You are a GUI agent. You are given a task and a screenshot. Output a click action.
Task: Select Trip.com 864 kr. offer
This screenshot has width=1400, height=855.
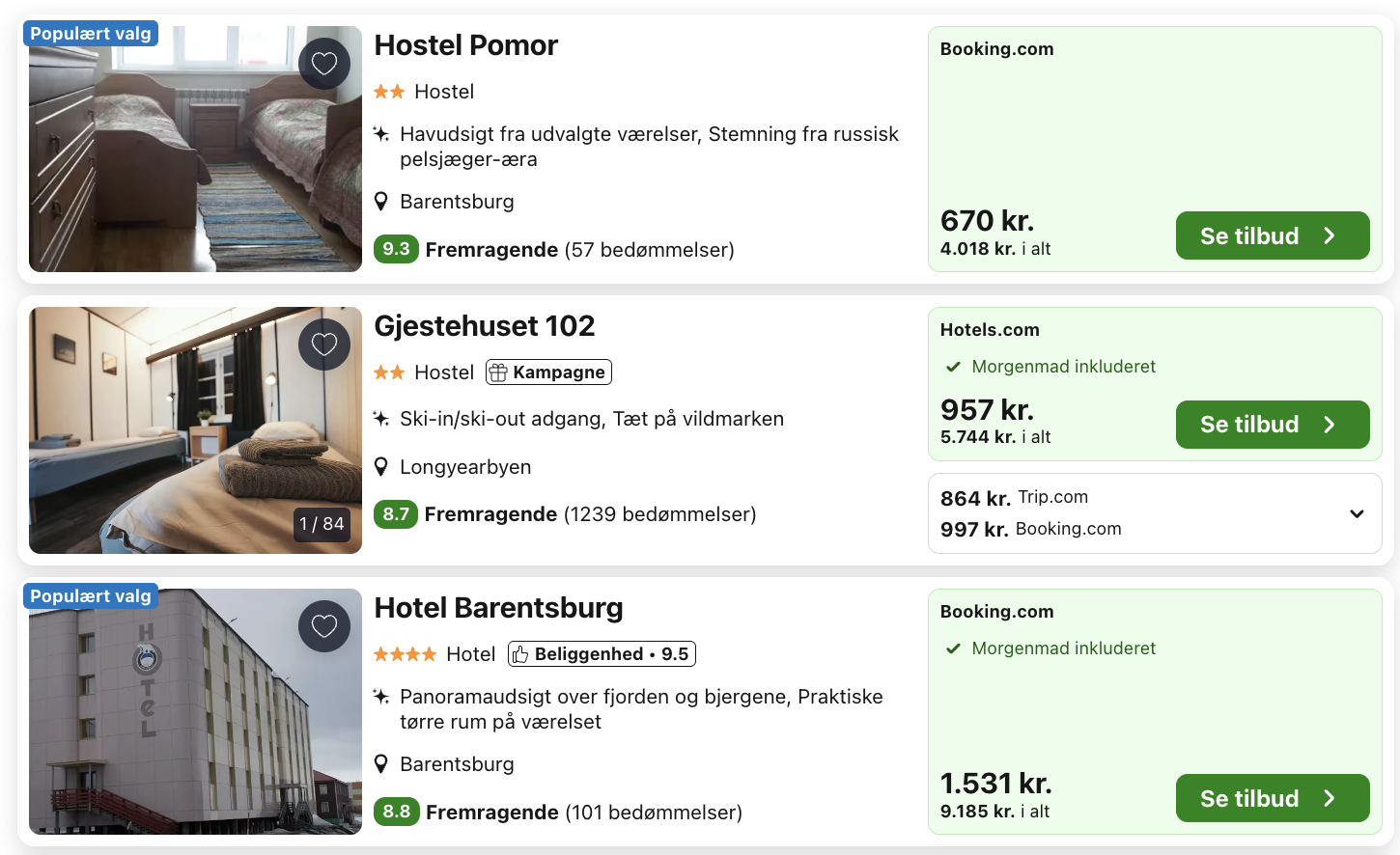click(1014, 498)
